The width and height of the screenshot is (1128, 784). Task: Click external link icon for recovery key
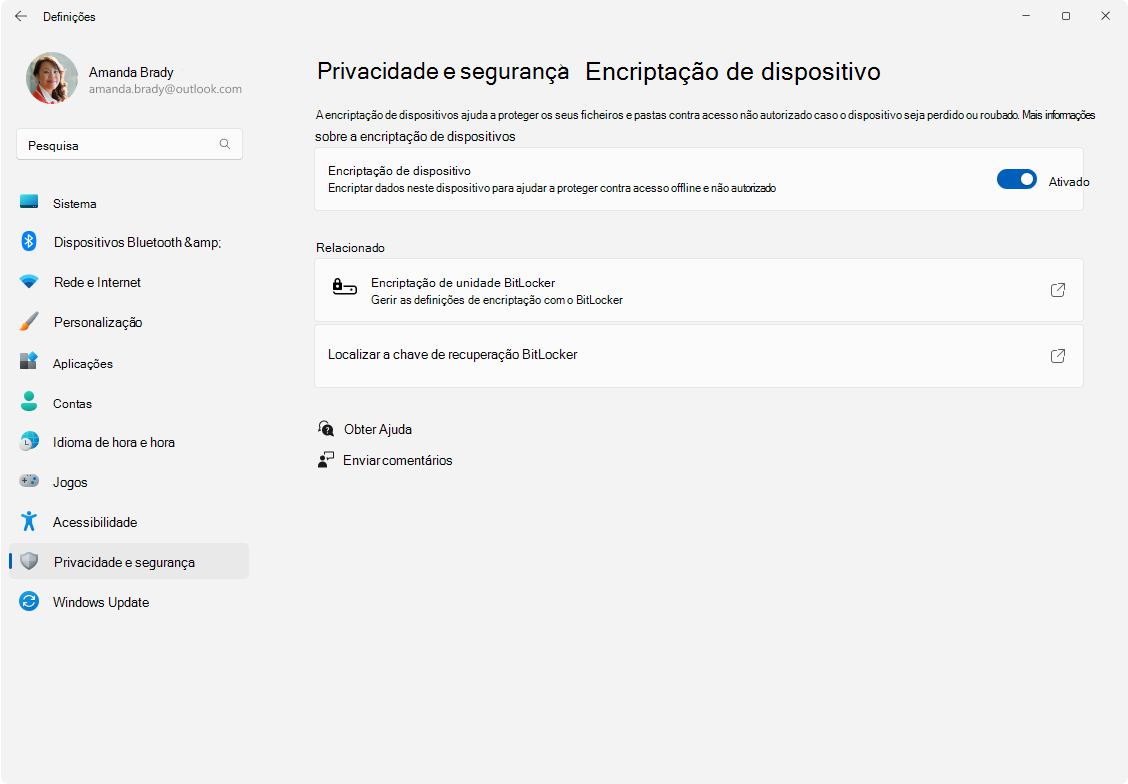click(x=1058, y=356)
